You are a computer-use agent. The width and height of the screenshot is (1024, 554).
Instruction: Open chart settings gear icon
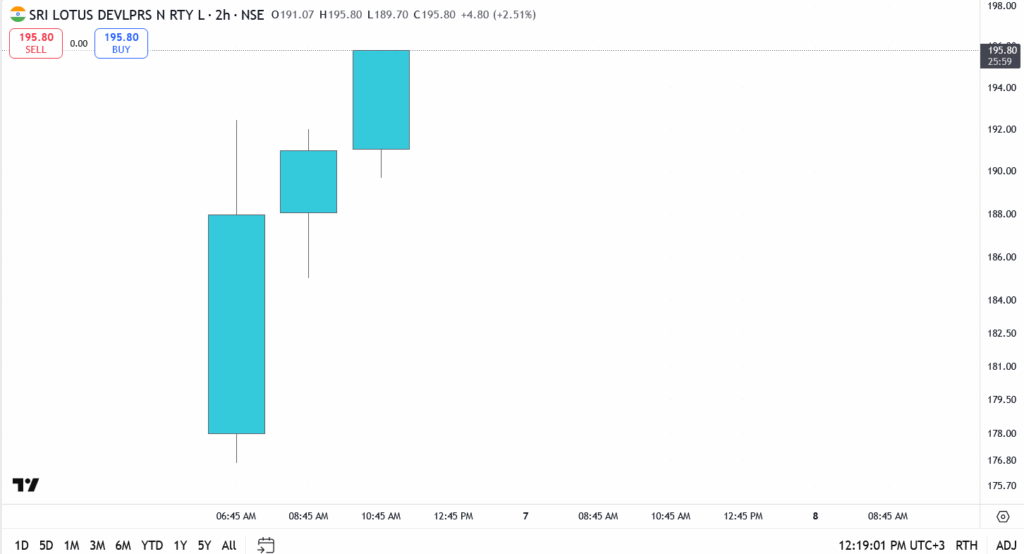point(1002,516)
